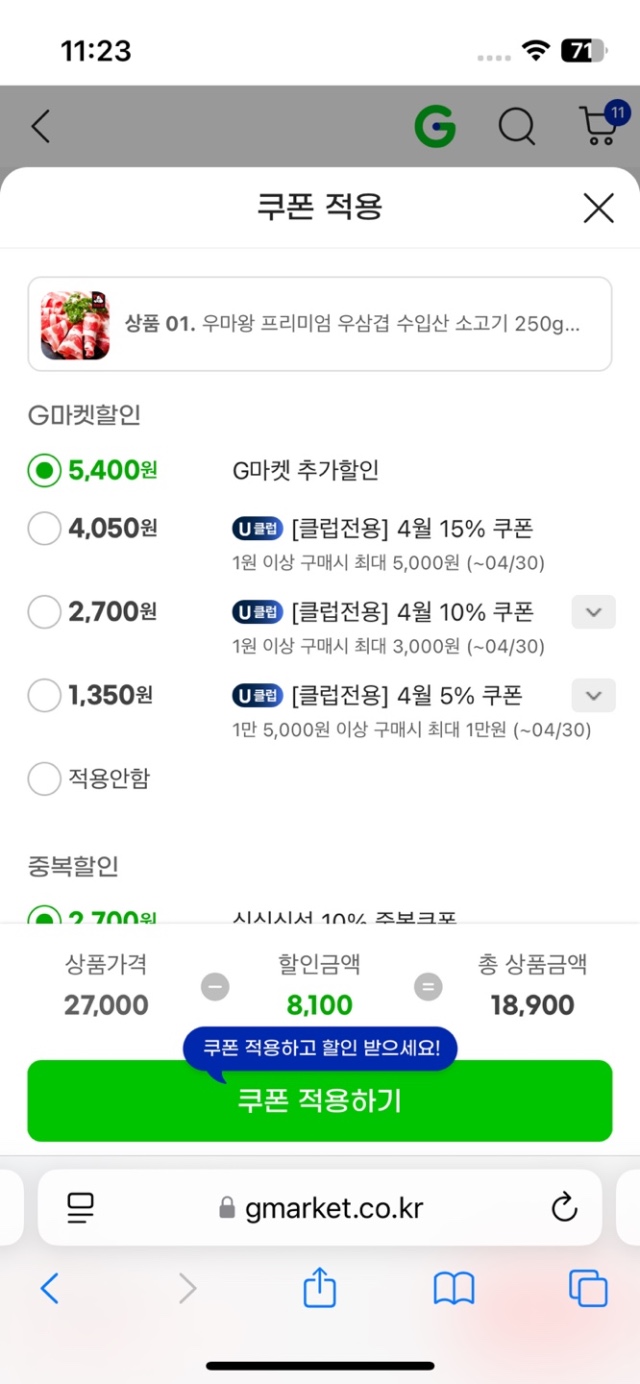Tap the gmarket.co.kr address bar
The width and height of the screenshot is (640, 1384).
click(320, 1208)
